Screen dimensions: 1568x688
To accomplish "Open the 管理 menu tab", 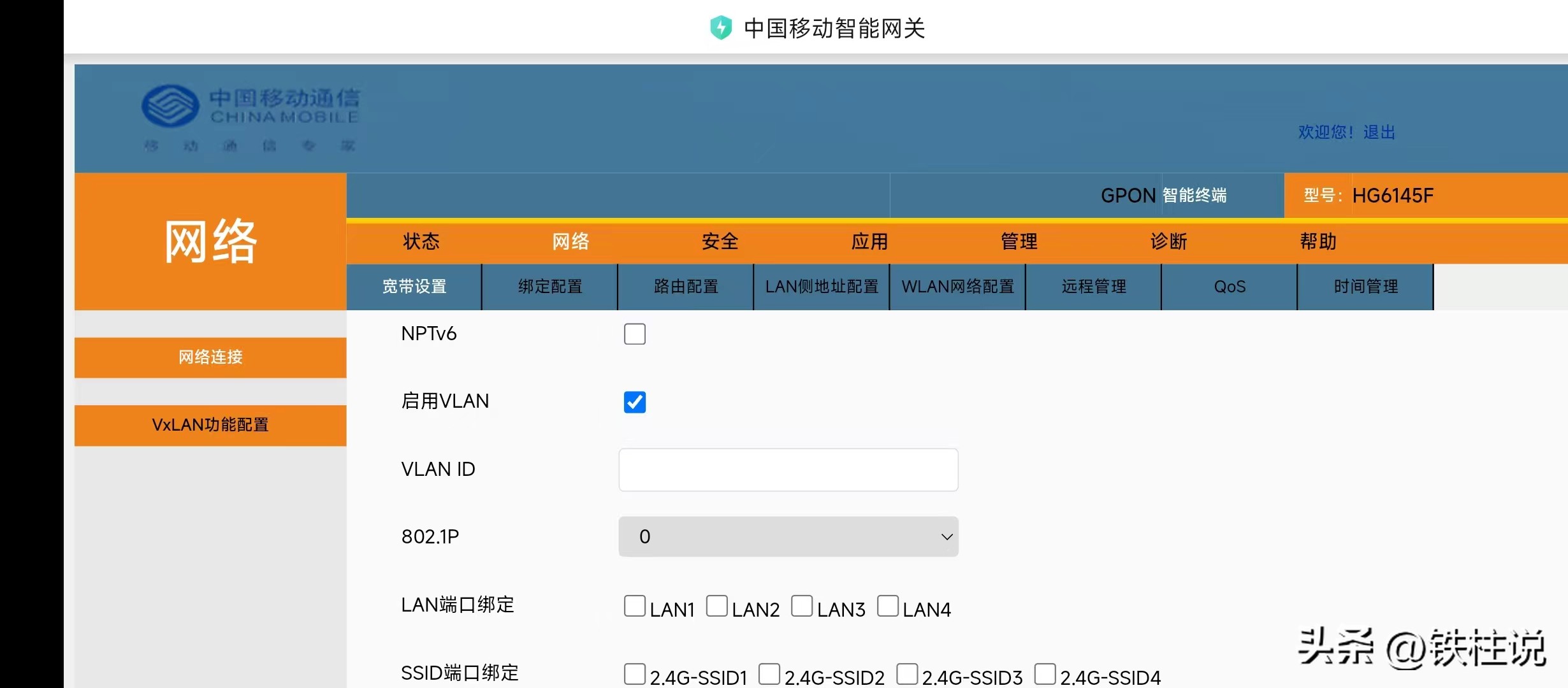I will click(x=1018, y=242).
